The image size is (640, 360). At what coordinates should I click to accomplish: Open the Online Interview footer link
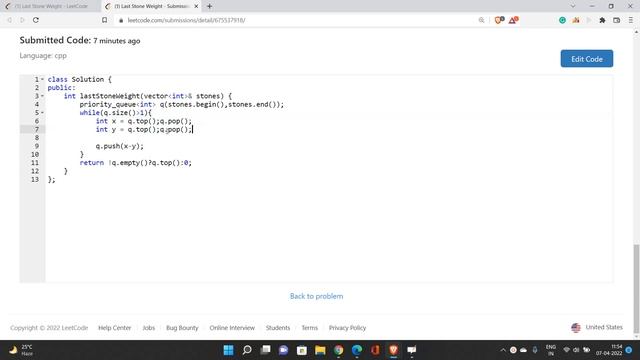pyautogui.click(x=232, y=328)
